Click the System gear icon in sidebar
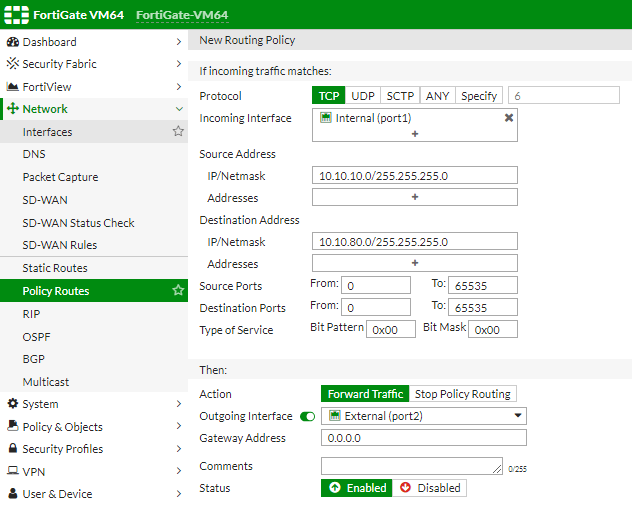The image size is (632, 509). (x=13, y=404)
